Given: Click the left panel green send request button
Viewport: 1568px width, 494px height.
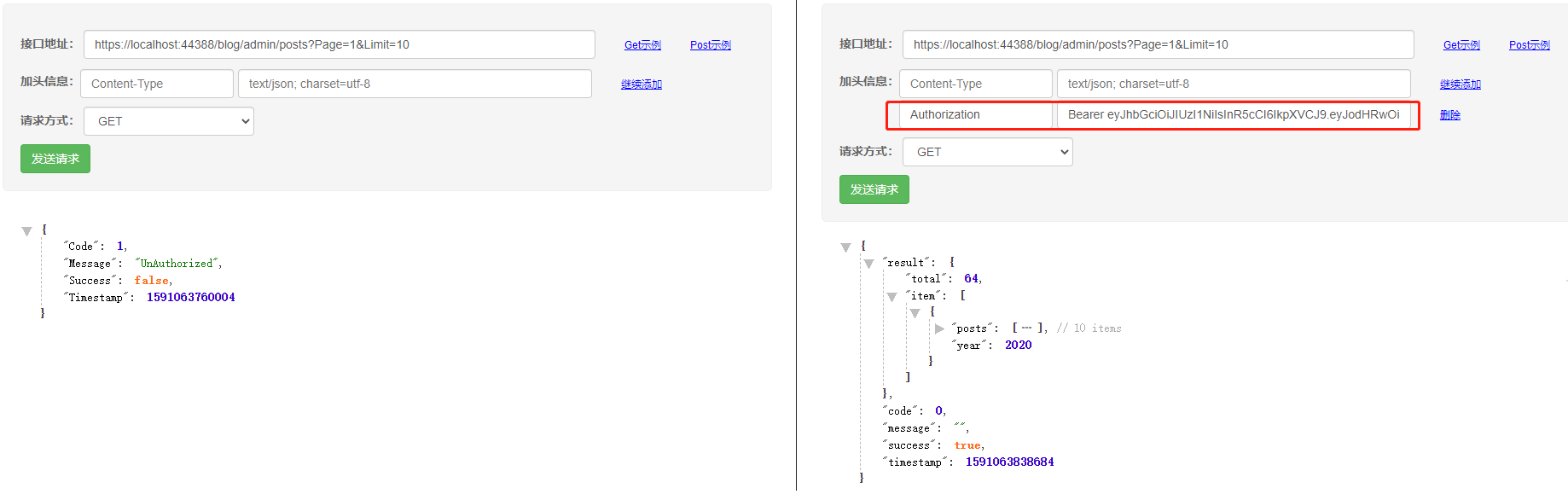Looking at the screenshot, I should [x=55, y=159].
